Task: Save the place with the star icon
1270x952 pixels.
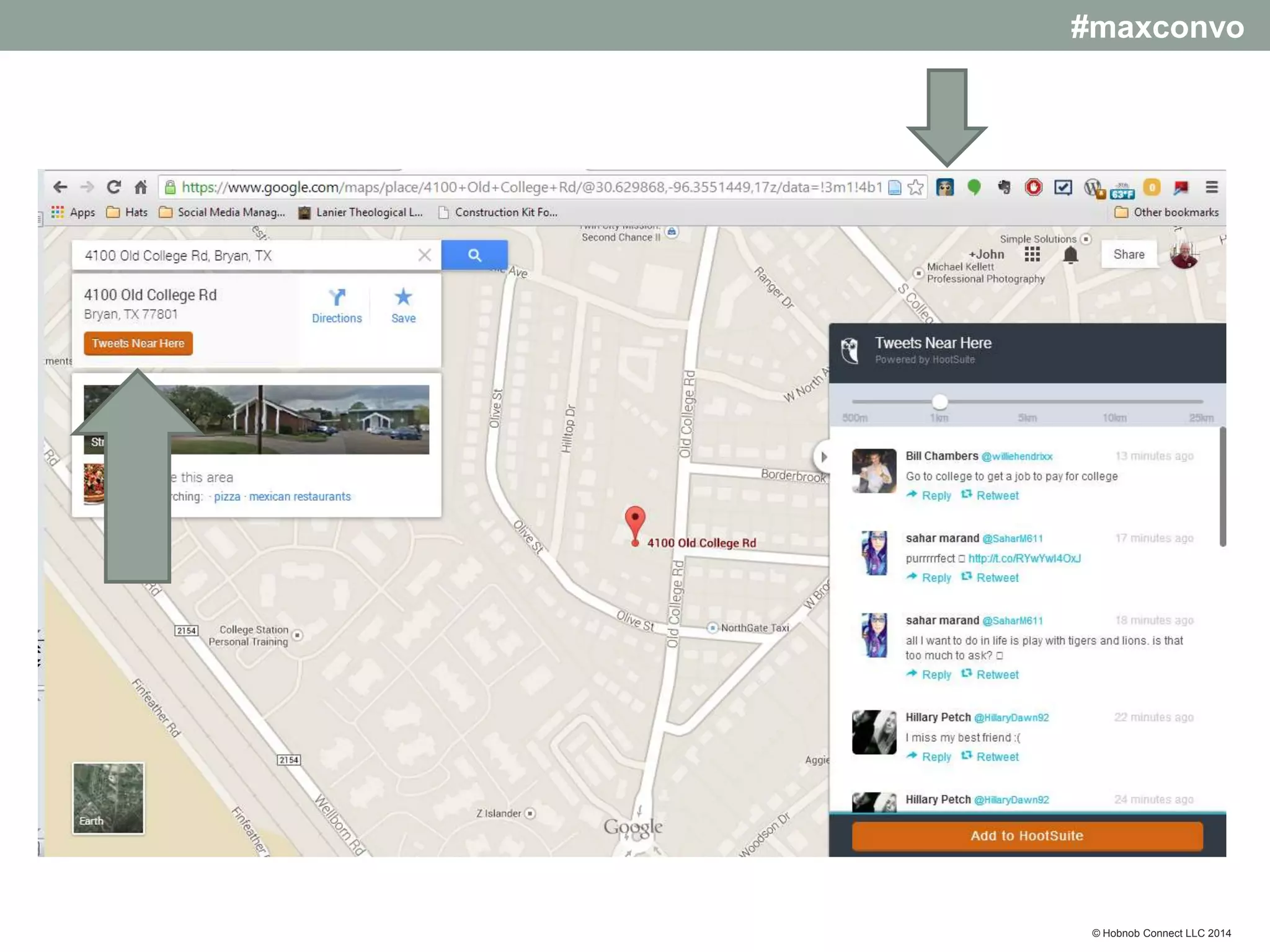Action: (403, 306)
